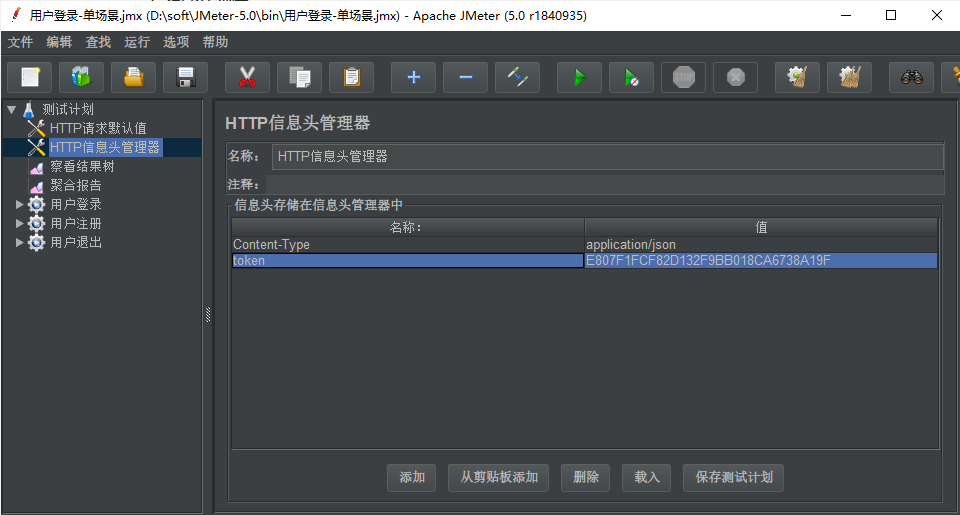Click the Stop sign icon
Screen dimensions: 960x515
point(683,77)
